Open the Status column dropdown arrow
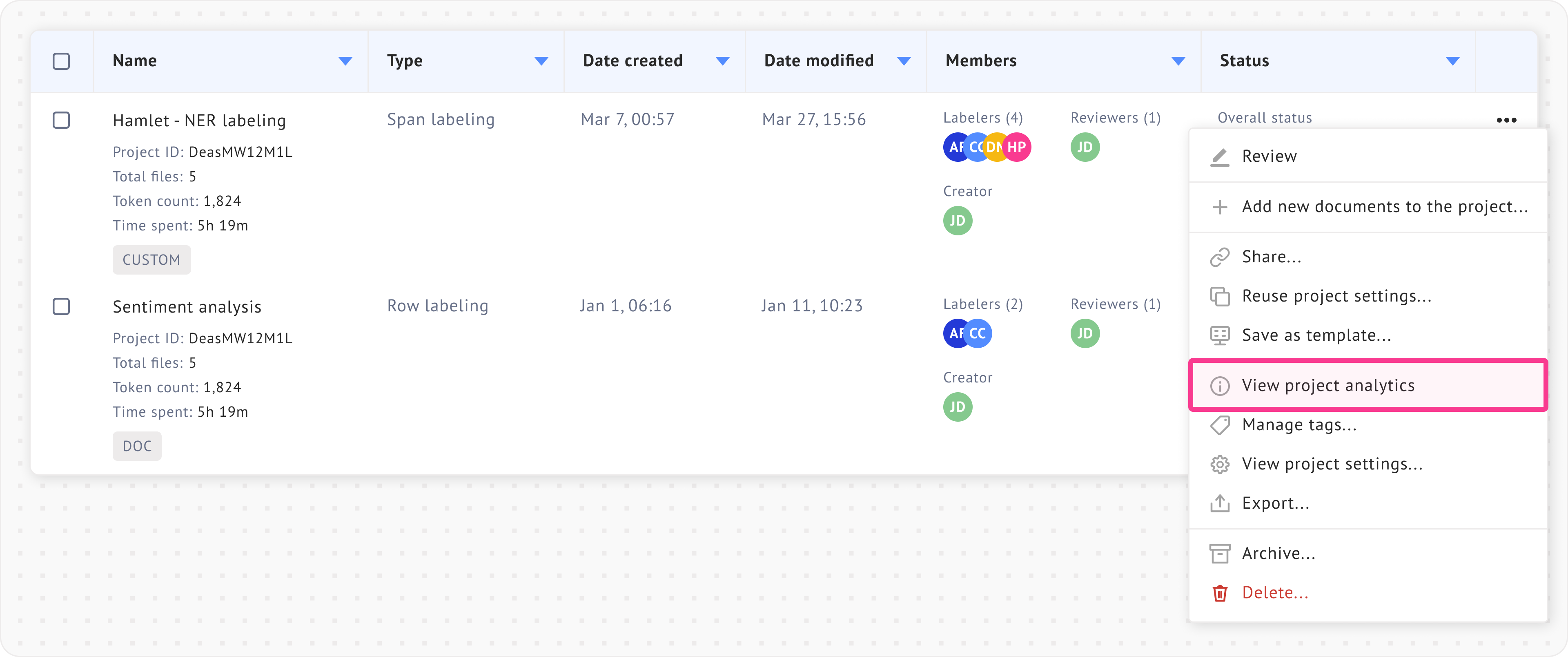Screen dimensions: 1568x657 point(1452,61)
